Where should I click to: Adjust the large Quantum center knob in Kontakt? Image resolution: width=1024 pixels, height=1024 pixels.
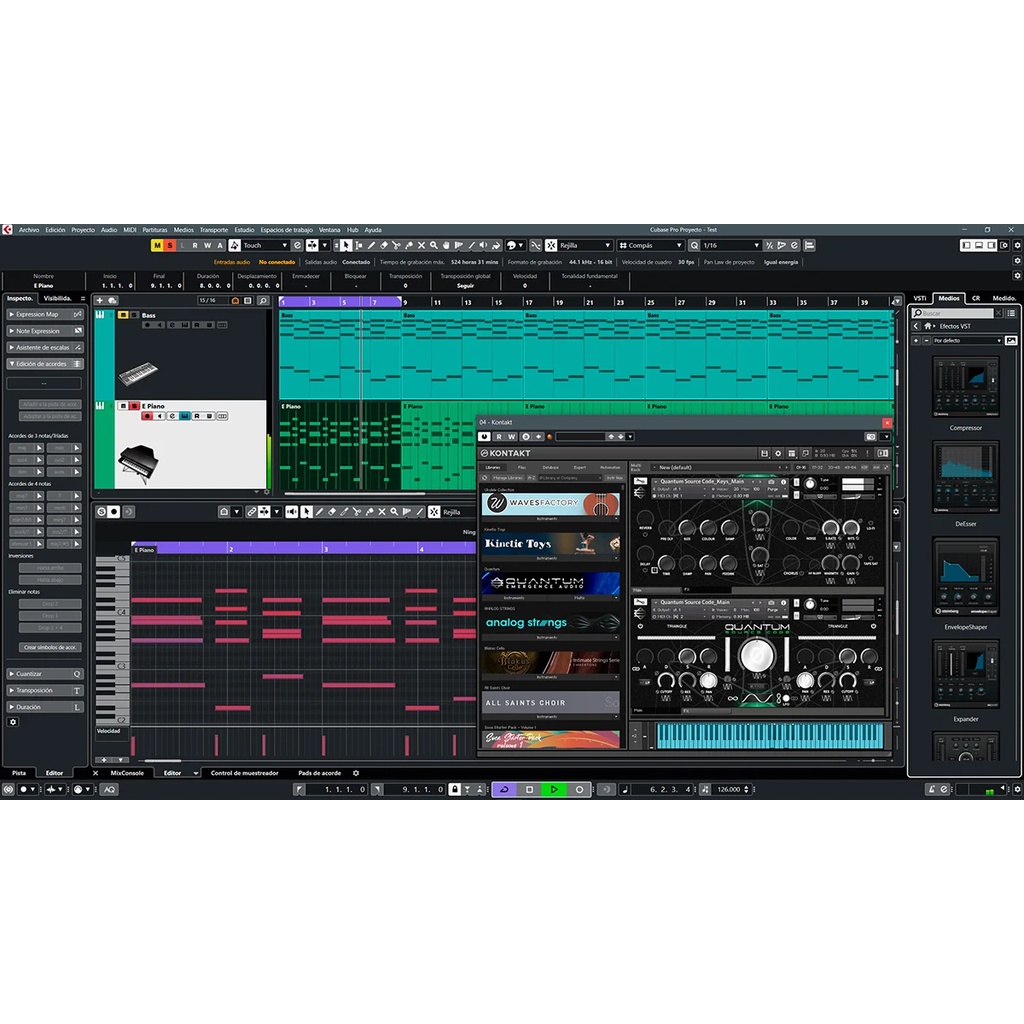click(756, 654)
